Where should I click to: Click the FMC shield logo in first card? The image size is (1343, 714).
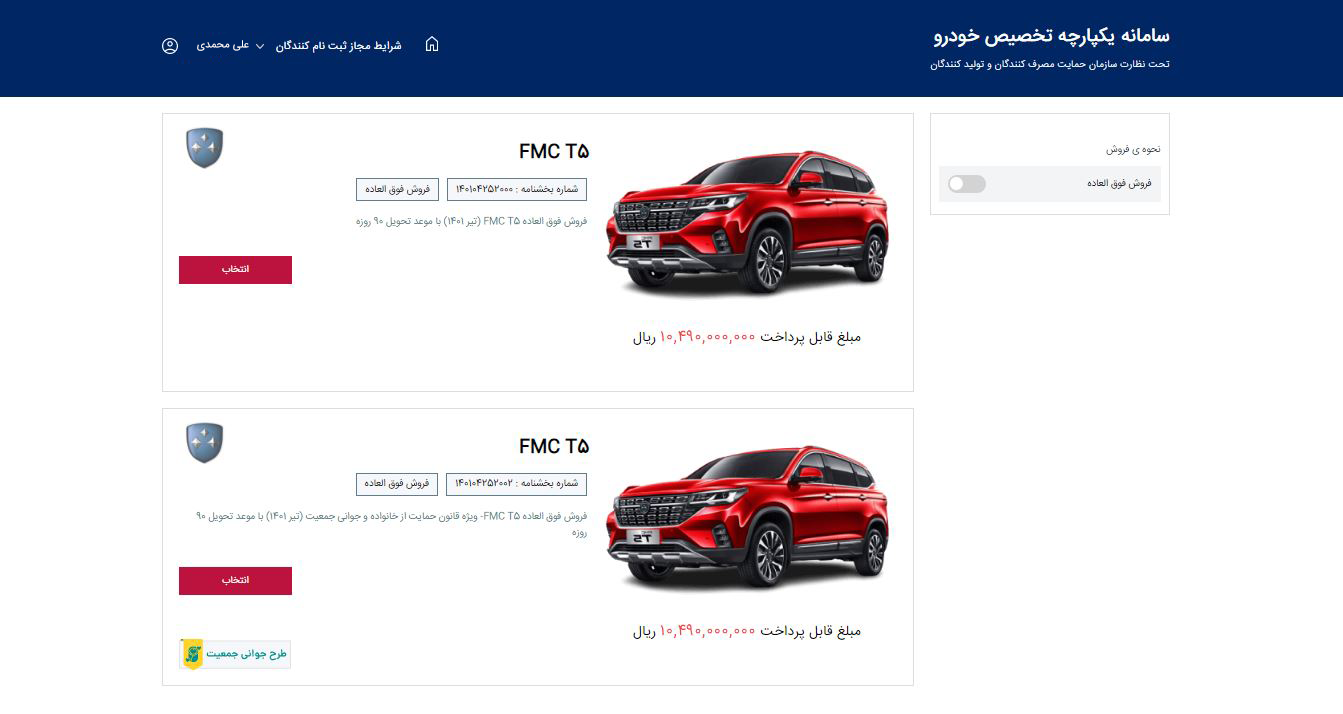point(205,148)
